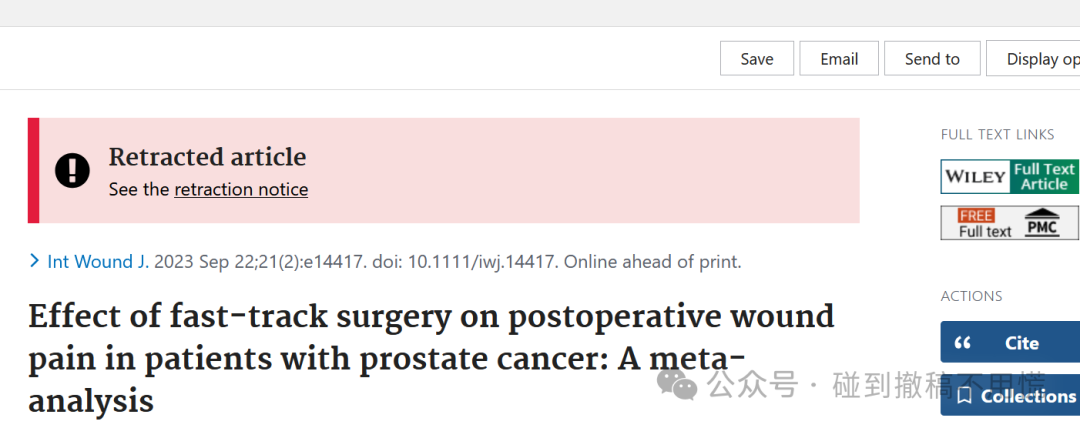Image resolution: width=1080 pixels, height=428 pixels.
Task: Click the red stripe of the retraction banner
Action: [33, 170]
